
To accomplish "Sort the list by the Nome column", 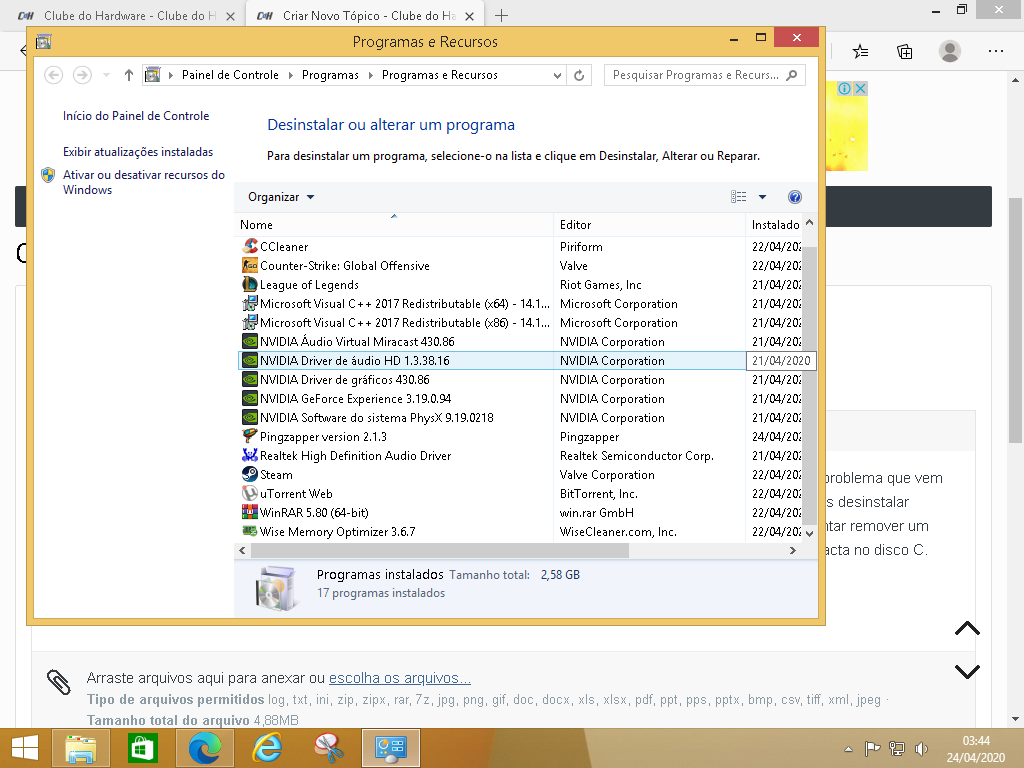I will pyautogui.click(x=394, y=224).
